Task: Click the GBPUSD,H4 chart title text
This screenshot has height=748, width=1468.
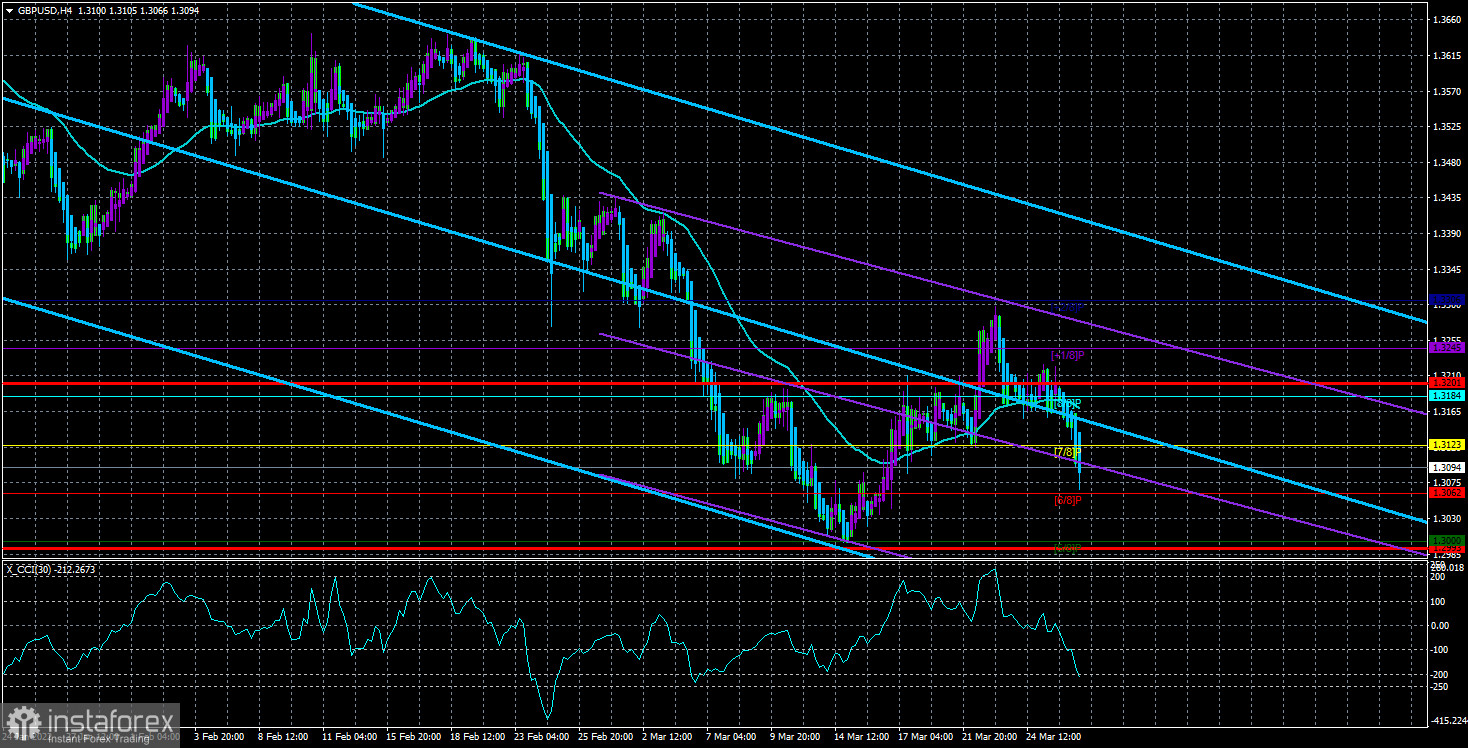Action: tap(43, 10)
